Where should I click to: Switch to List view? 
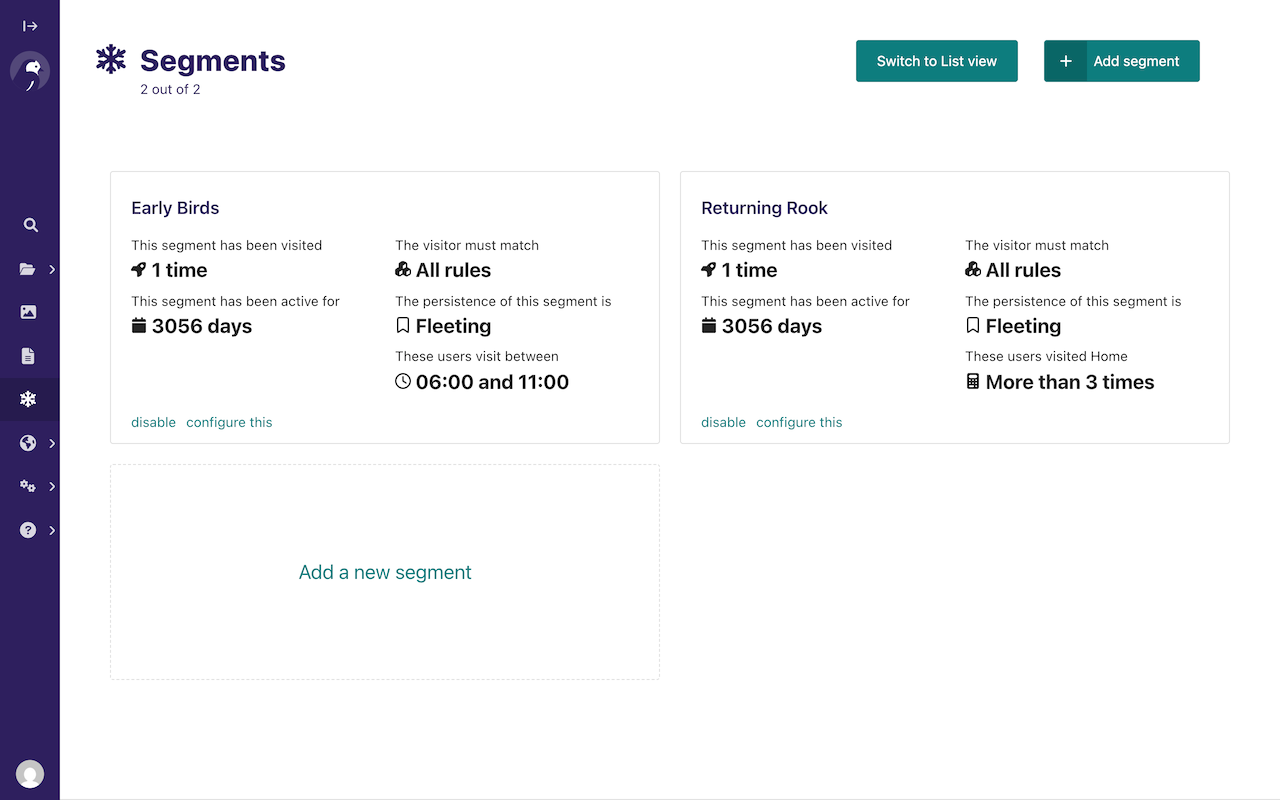click(936, 61)
